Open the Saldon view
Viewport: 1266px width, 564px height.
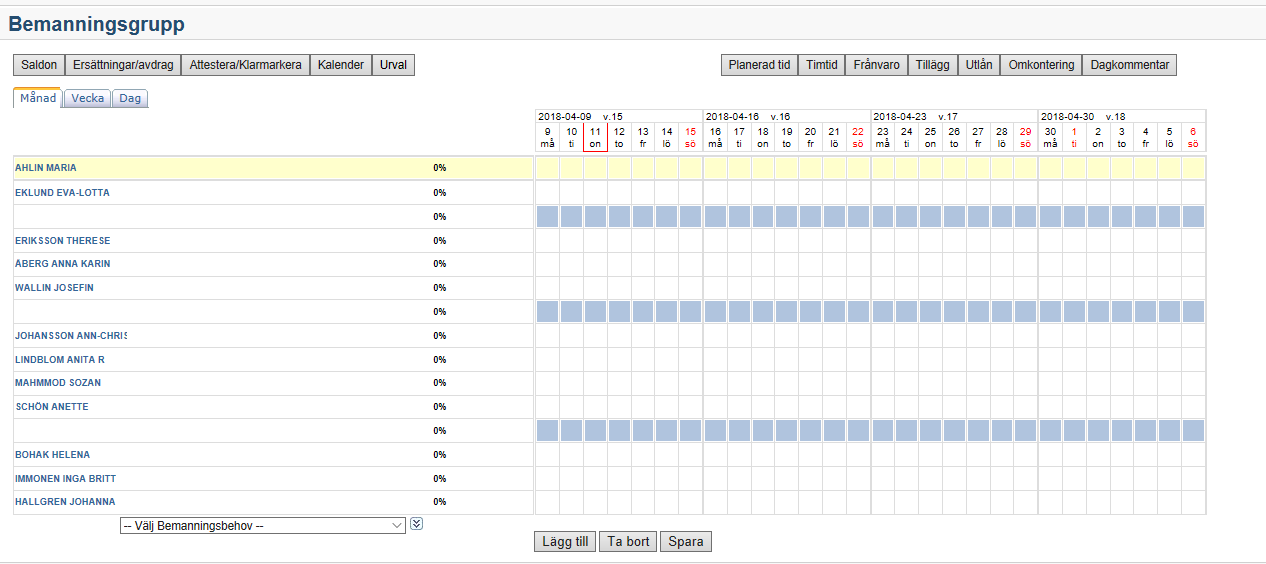pyautogui.click(x=39, y=65)
